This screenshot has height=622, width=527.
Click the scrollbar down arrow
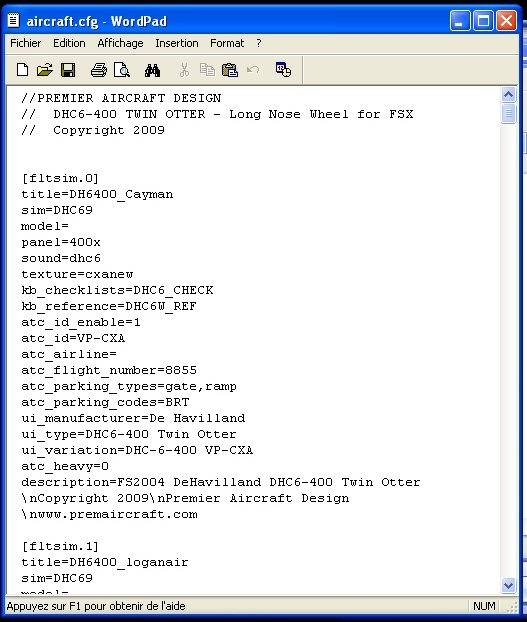coord(508,585)
